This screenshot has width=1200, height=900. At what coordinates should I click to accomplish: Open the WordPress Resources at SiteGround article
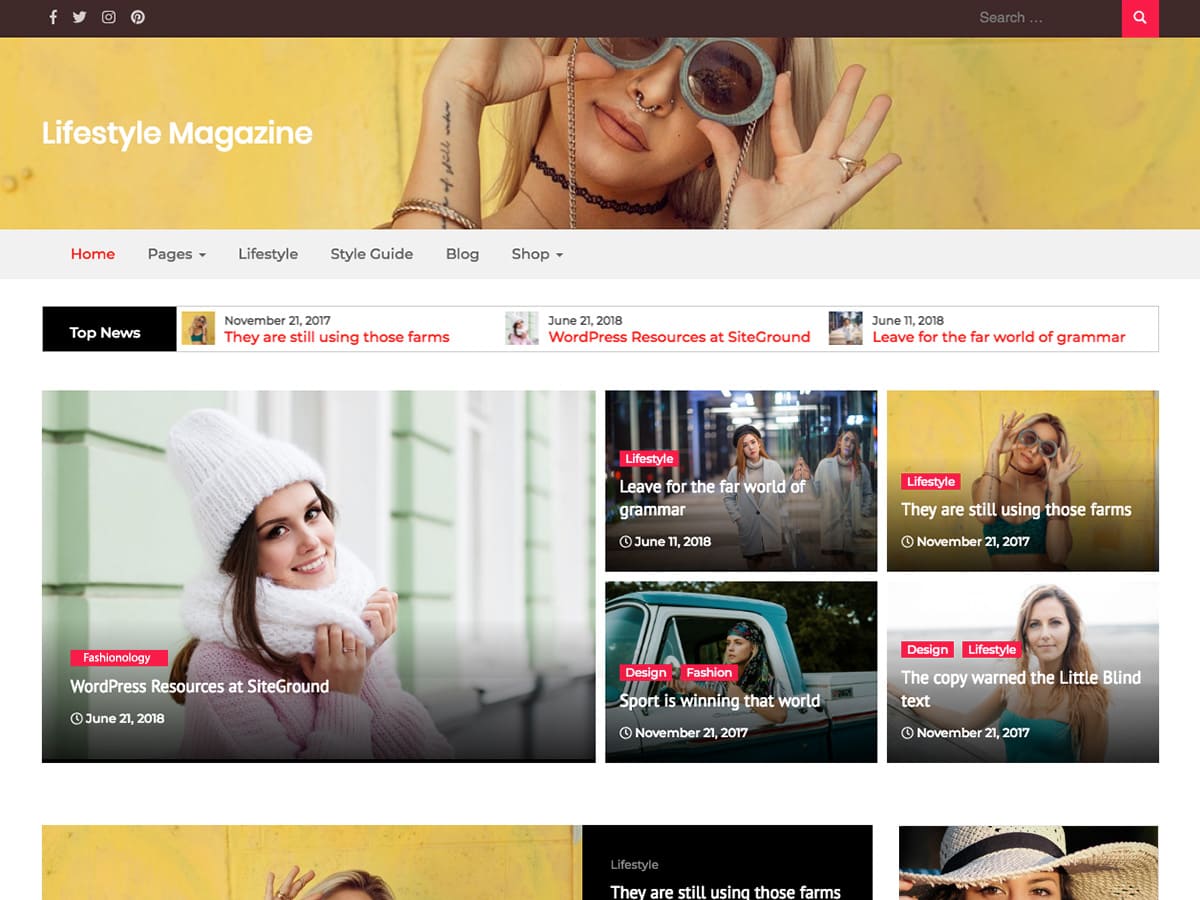[x=198, y=686]
